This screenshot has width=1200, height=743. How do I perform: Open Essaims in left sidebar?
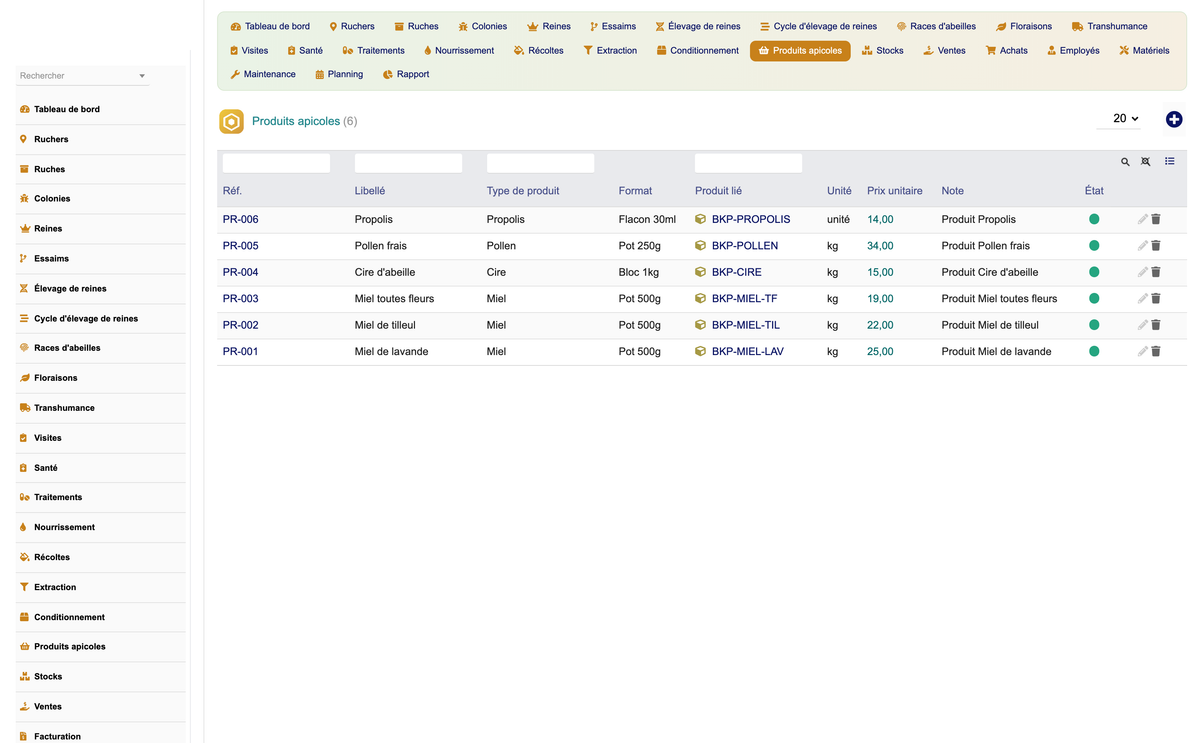coord(101,258)
